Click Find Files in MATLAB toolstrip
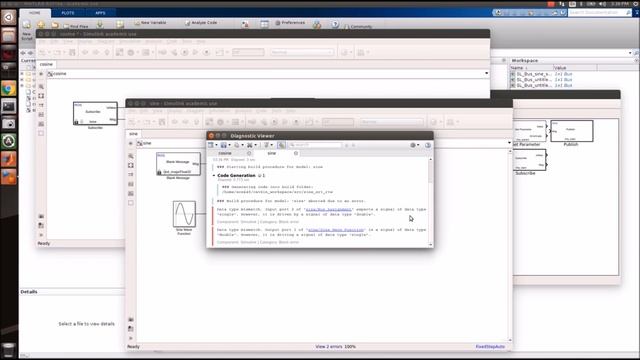The width and height of the screenshot is (640, 360). coord(76,26)
